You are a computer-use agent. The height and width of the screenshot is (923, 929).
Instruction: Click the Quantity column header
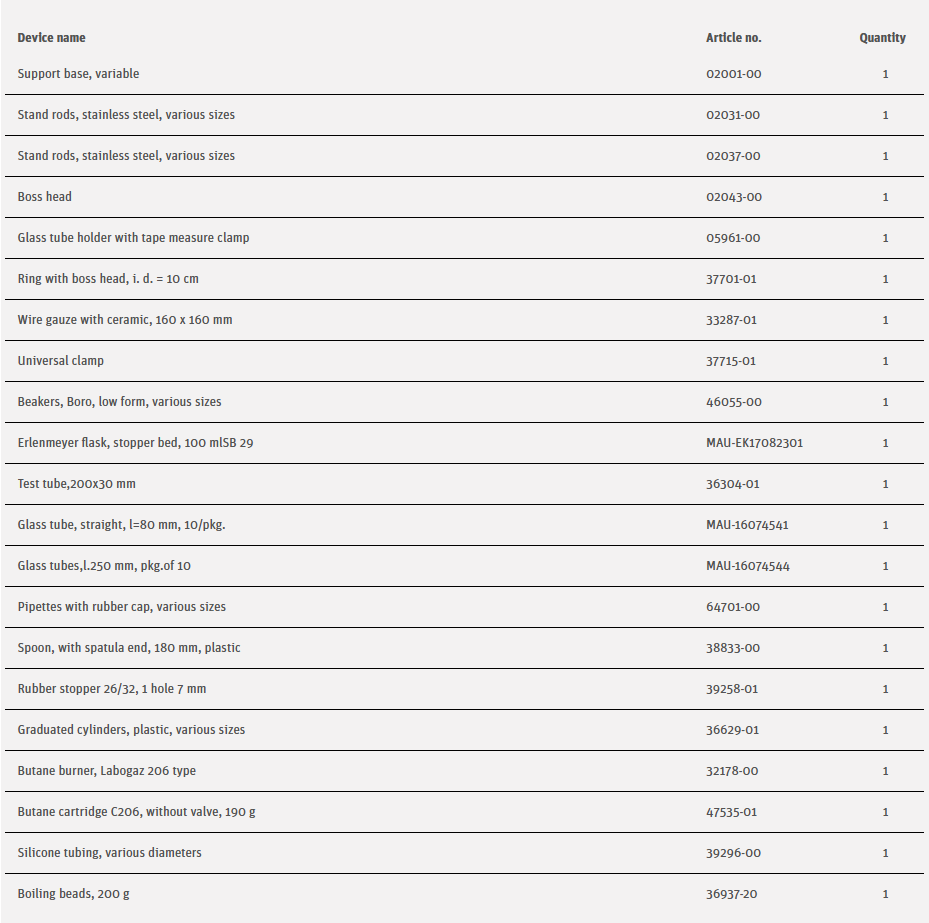coord(882,38)
